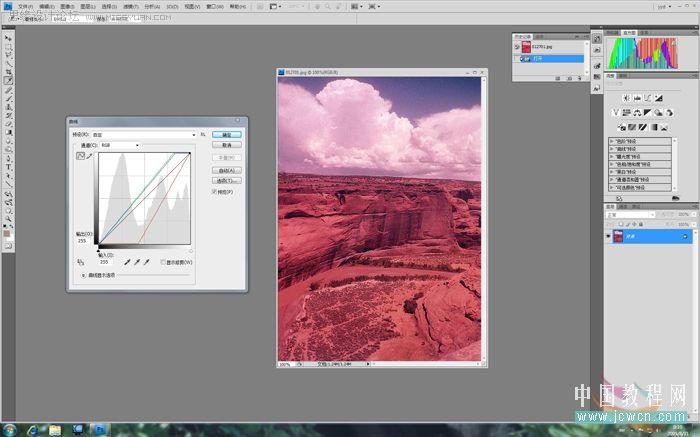700x437 pixels.
Task: Switch to the Histogram panel tab
Action: tap(629, 33)
